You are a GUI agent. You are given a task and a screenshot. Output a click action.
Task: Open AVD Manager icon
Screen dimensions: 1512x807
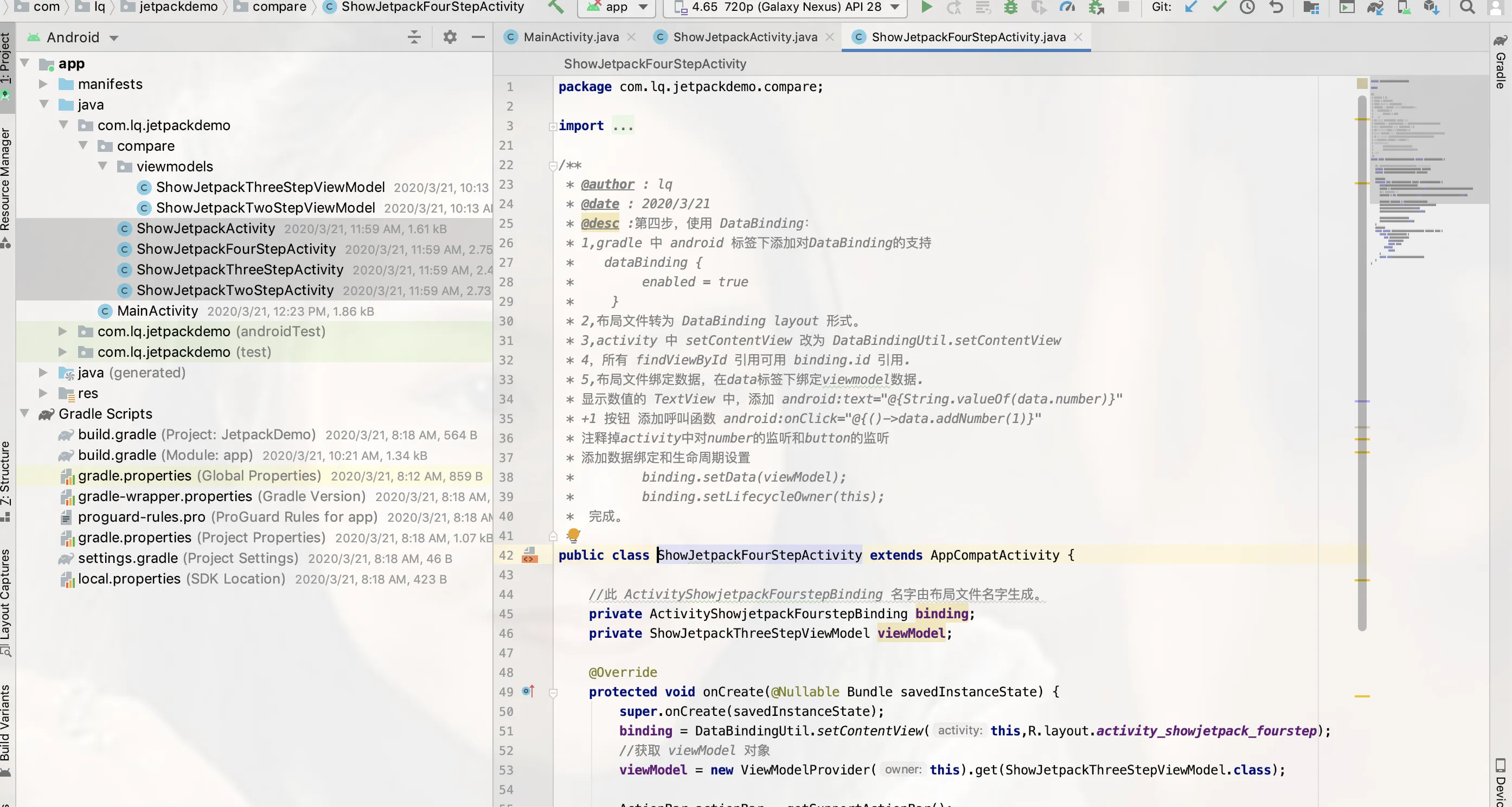click(x=1404, y=7)
